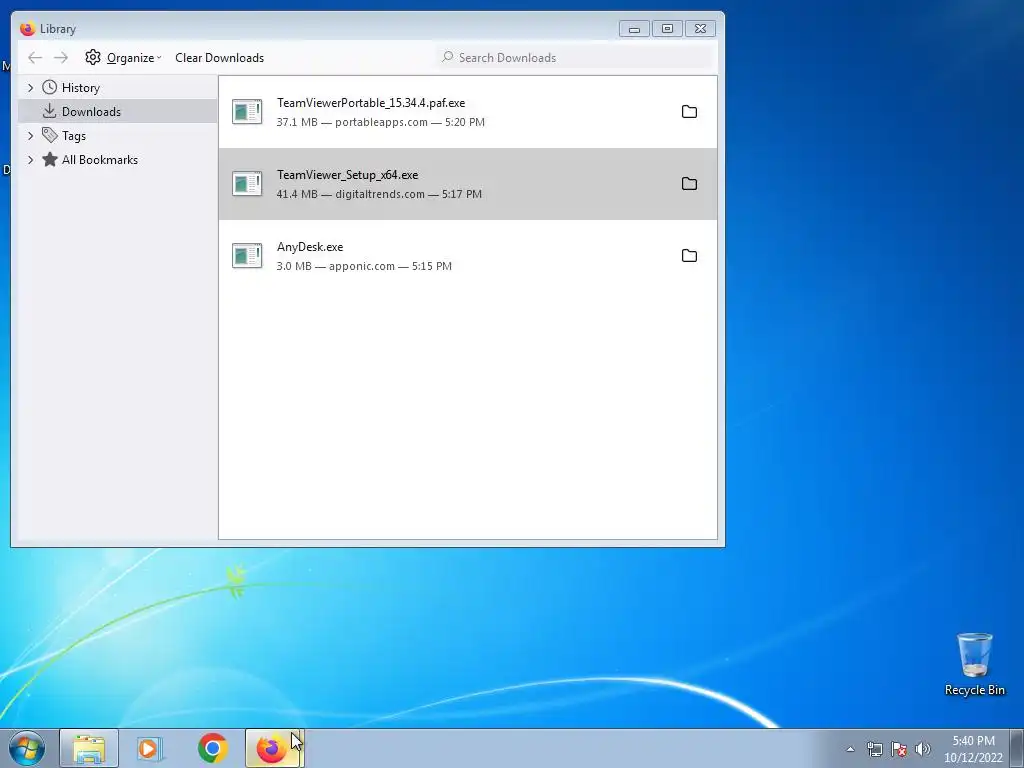Open the Organize gear menu
This screenshot has width=1024, height=768.
pyautogui.click(x=123, y=57)
